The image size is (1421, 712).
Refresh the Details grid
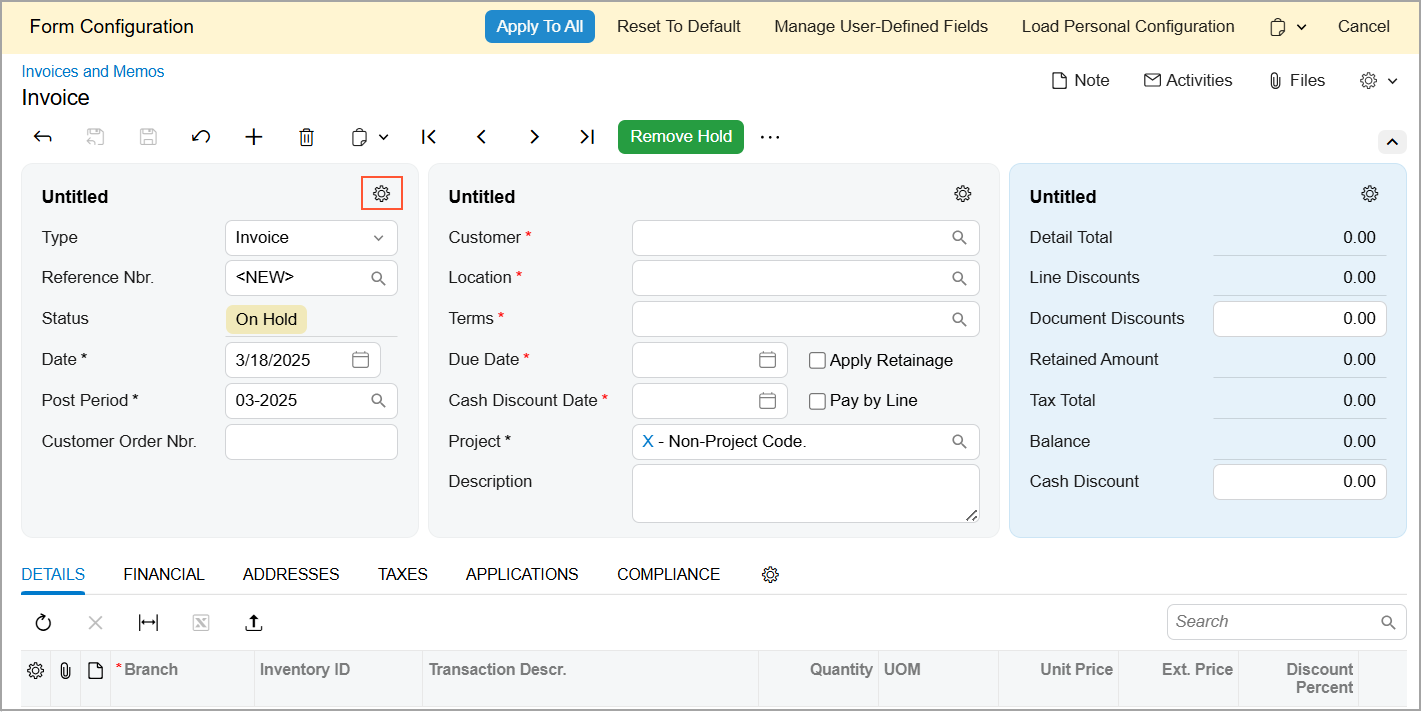click(43, 623)
